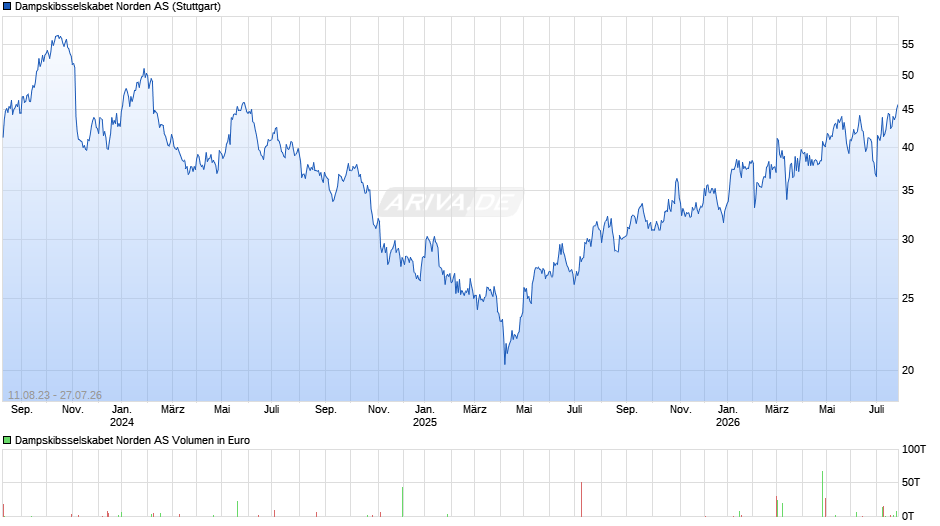Select the chart title 'Dampskibsselskabet Norden AS (Stuttgart)'
This screenshot has width=940, height=526.
tap(118, 7)
